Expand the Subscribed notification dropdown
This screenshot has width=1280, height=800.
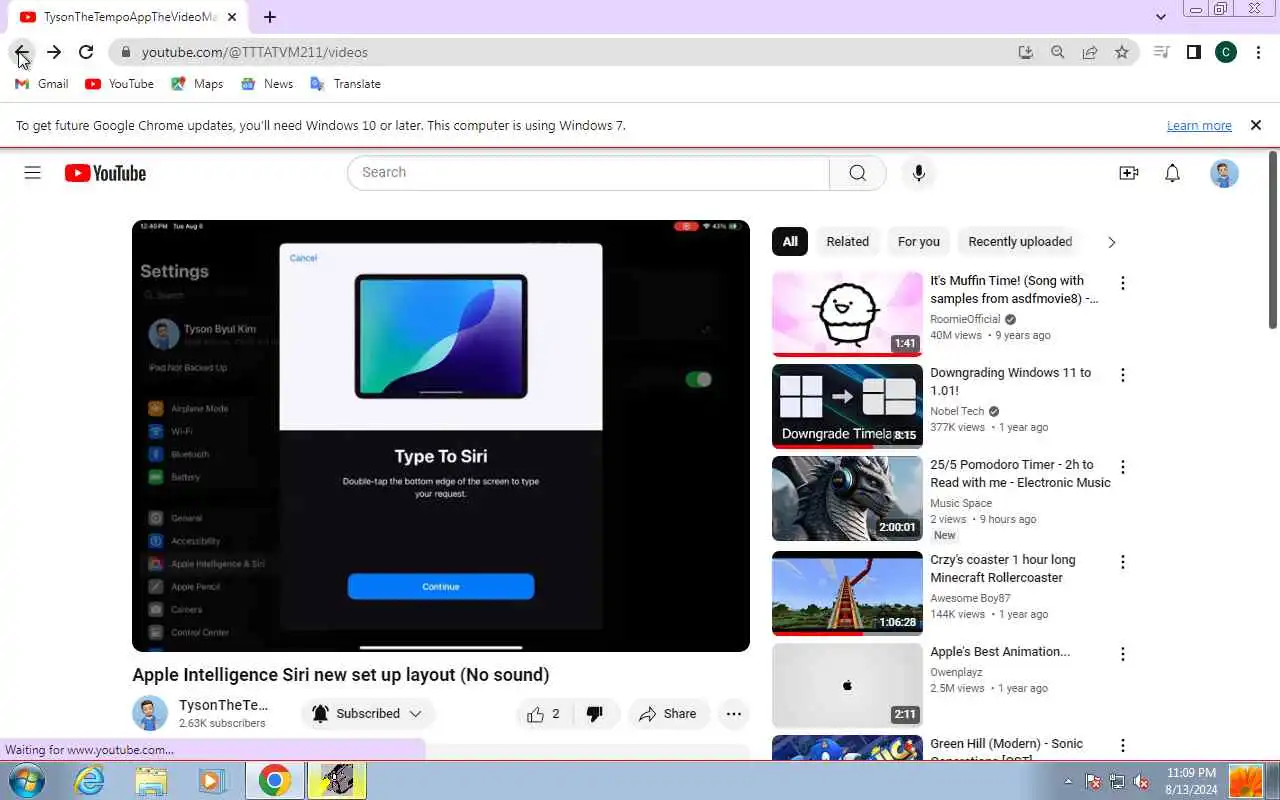point(415,714)
